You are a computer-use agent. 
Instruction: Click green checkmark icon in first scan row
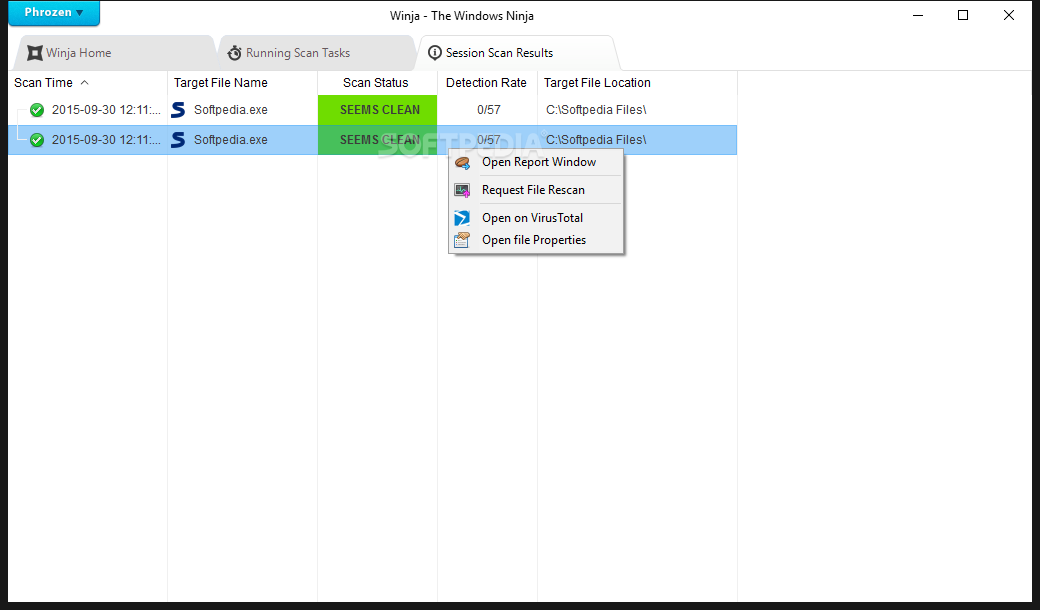click(37, 110)
